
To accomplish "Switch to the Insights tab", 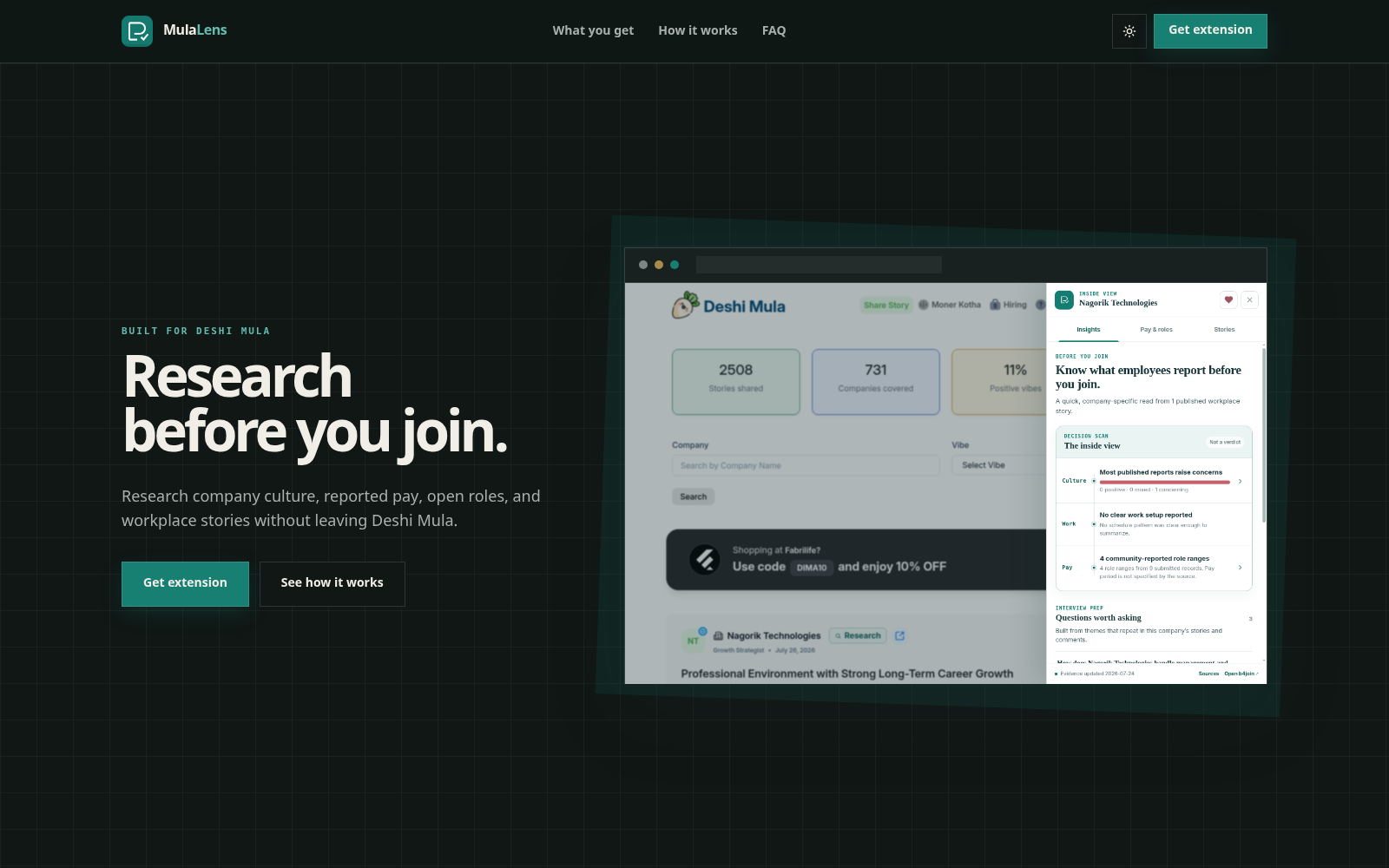I will pyautogui.click(x=1089, y=330).
